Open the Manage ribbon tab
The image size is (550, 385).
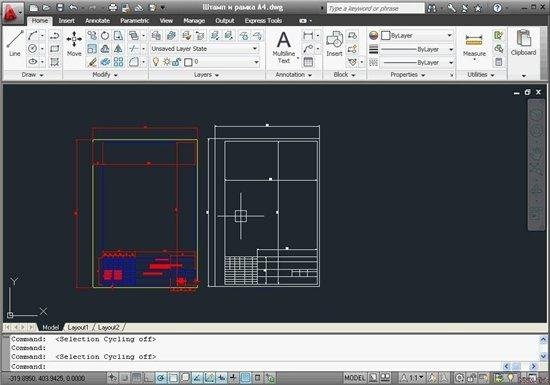click(x=194, y=21)
